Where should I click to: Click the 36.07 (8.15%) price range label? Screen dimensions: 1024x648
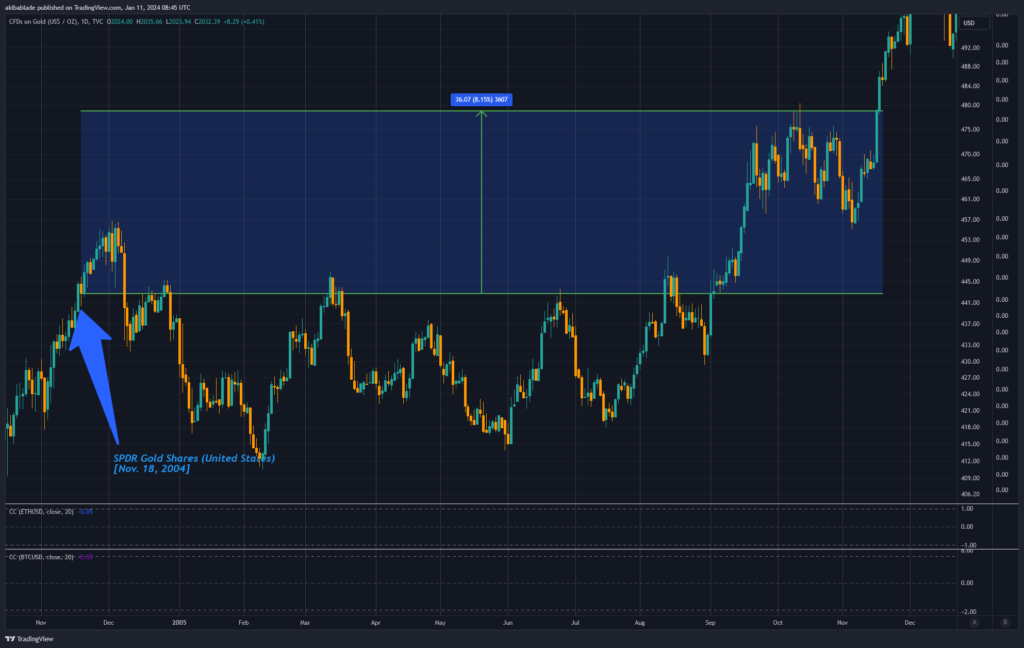point(481,99)
